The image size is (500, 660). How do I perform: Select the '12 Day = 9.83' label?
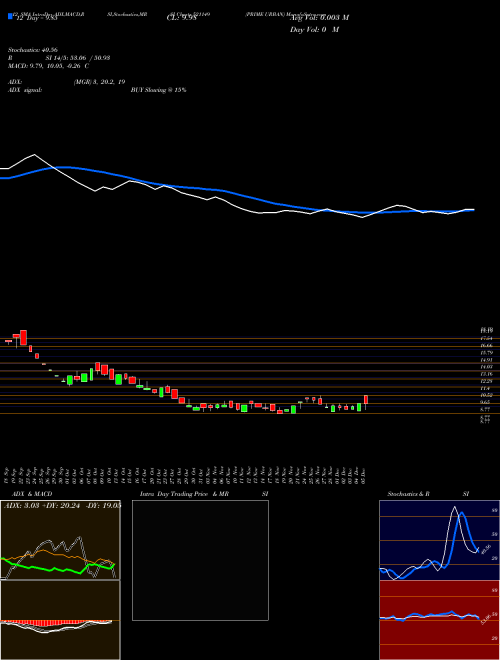pyautogui.click(x=36, y=18)
